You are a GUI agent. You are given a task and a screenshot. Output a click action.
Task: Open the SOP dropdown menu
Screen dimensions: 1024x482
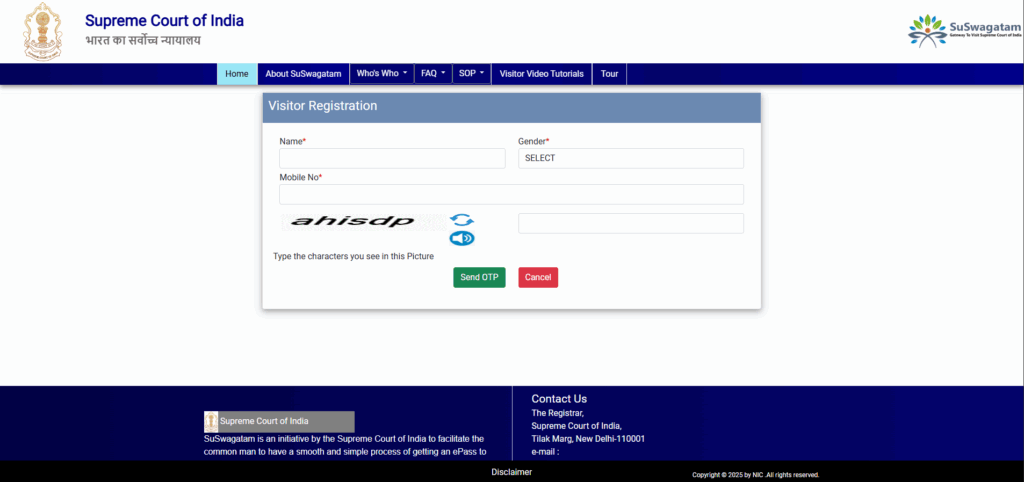click(x=471, y=74)
